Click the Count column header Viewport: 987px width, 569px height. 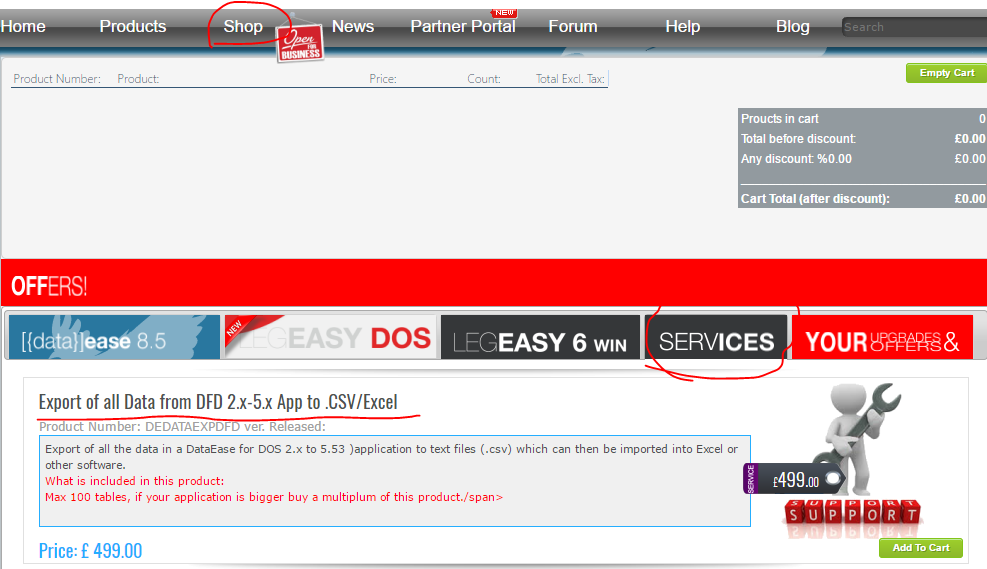click(x=483, y=79)
